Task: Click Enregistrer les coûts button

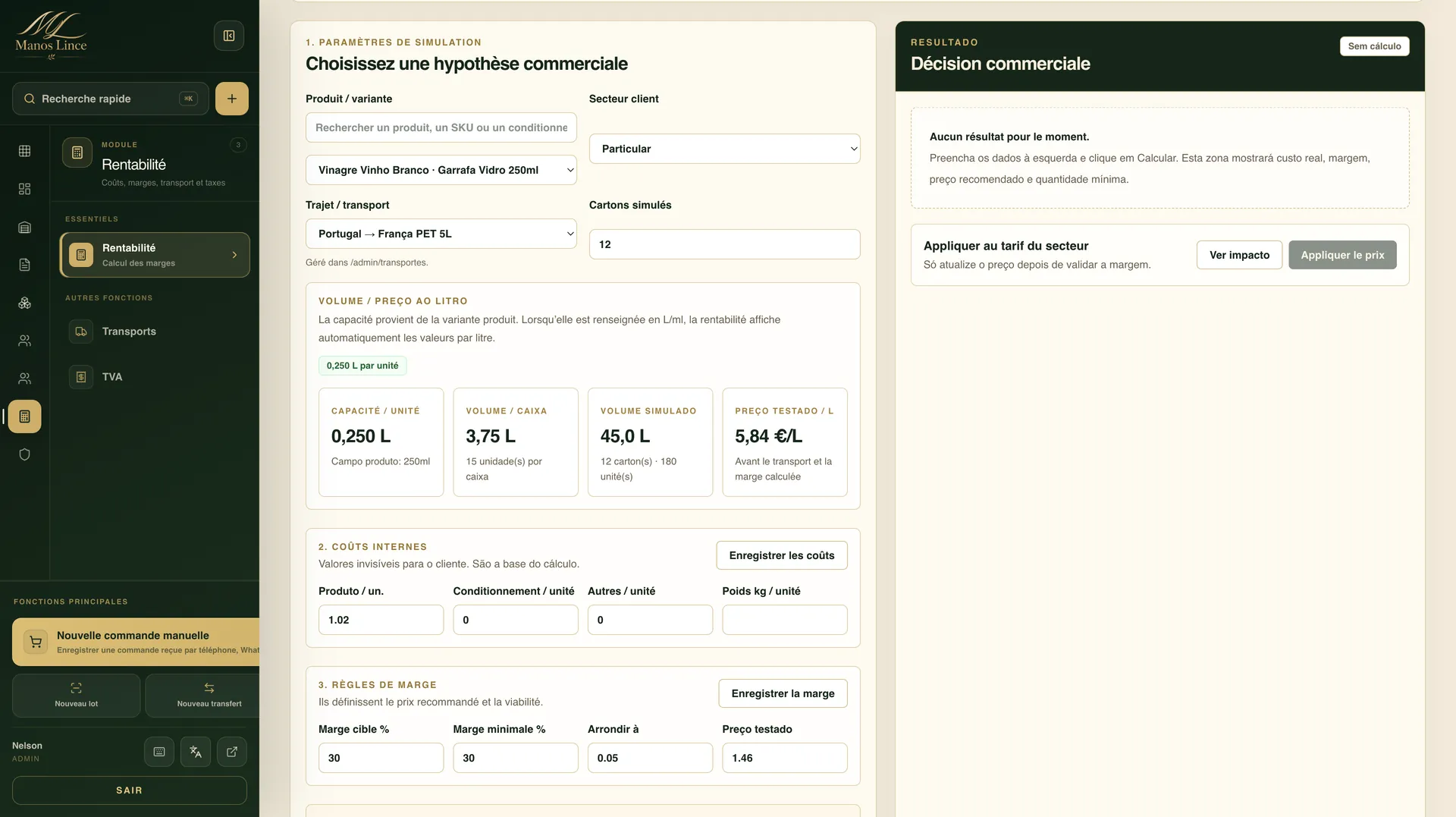Action: [x=782, y=555]
